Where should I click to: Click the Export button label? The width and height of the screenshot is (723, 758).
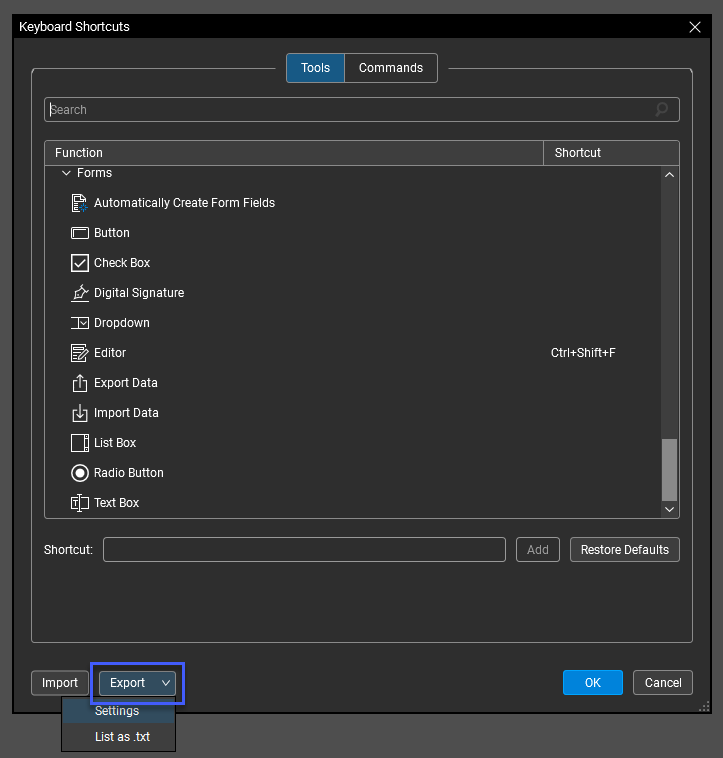(x=127, y=683)
